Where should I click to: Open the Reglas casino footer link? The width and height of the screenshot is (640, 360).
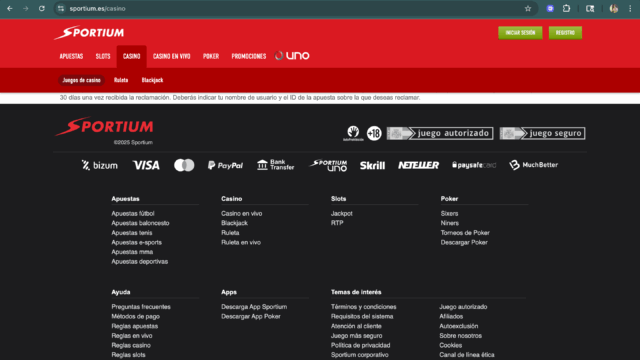point(131,345)
